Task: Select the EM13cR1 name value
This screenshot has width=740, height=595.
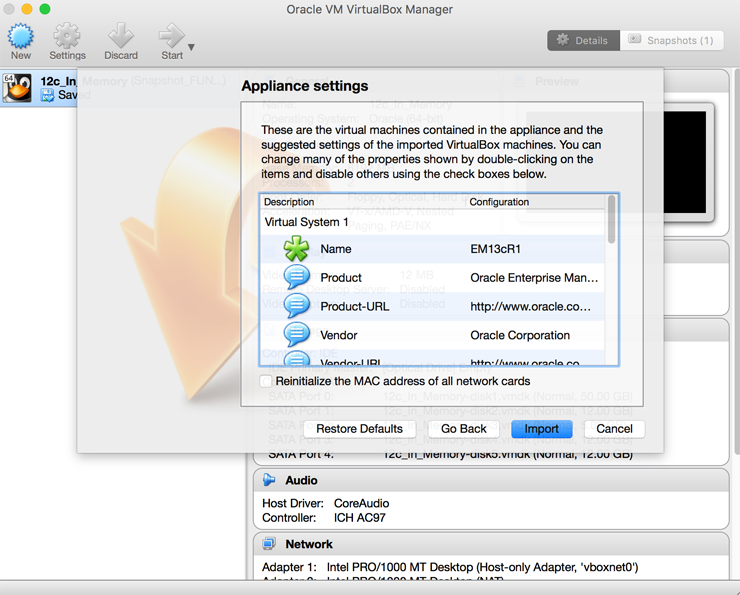Action: [495, 249]
